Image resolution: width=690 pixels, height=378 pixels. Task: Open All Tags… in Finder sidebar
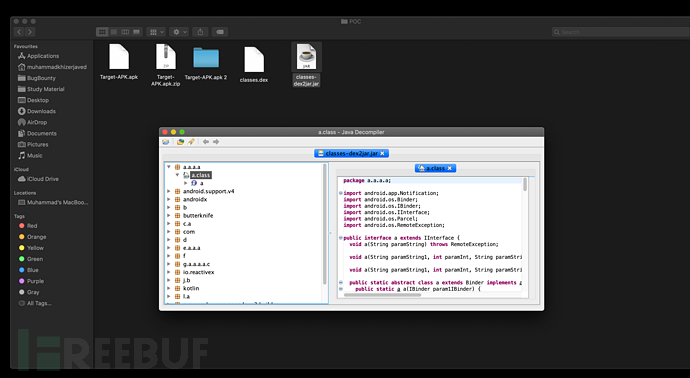35,303
